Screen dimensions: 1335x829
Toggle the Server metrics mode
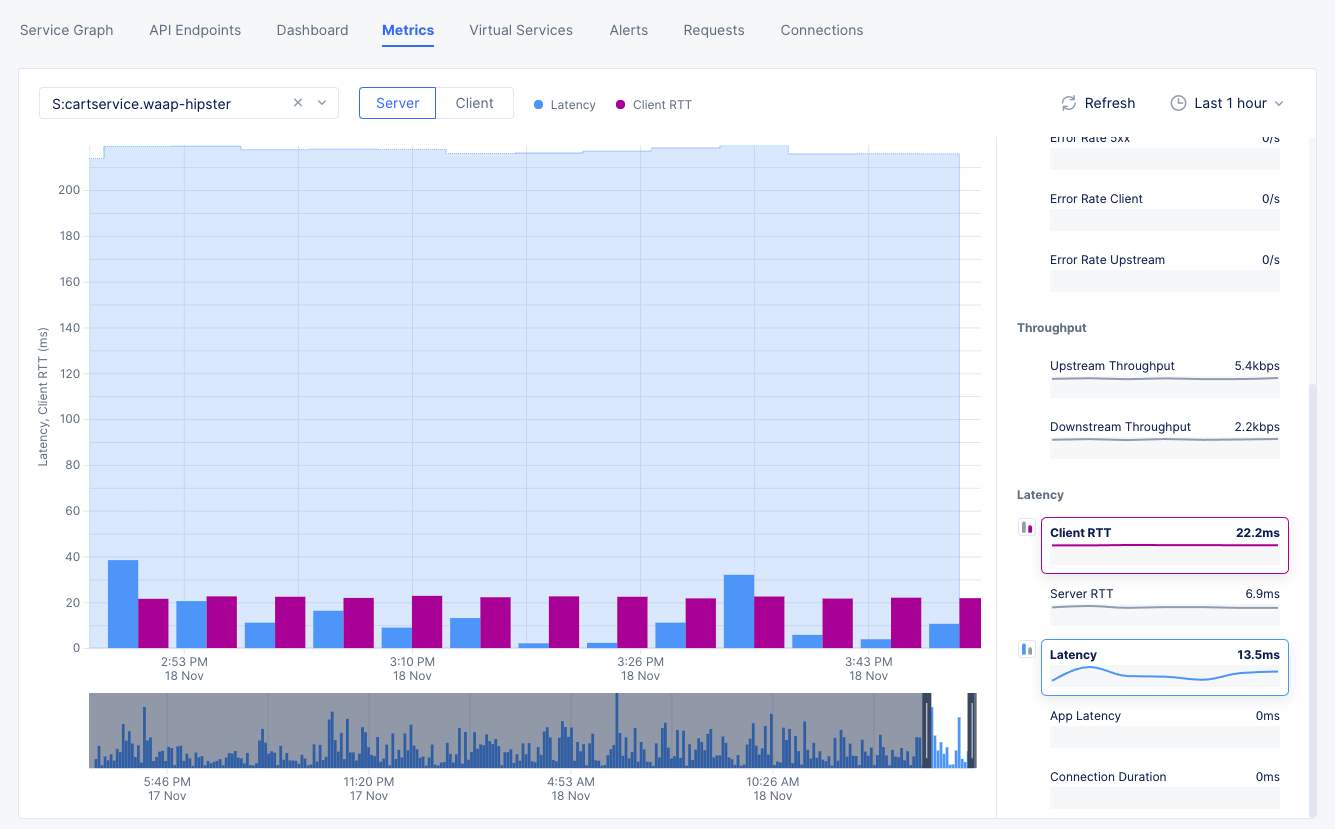397,102
